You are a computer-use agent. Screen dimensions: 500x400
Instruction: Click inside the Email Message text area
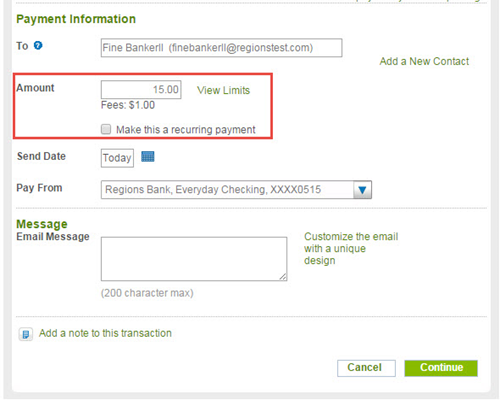[x=194, y=259]
